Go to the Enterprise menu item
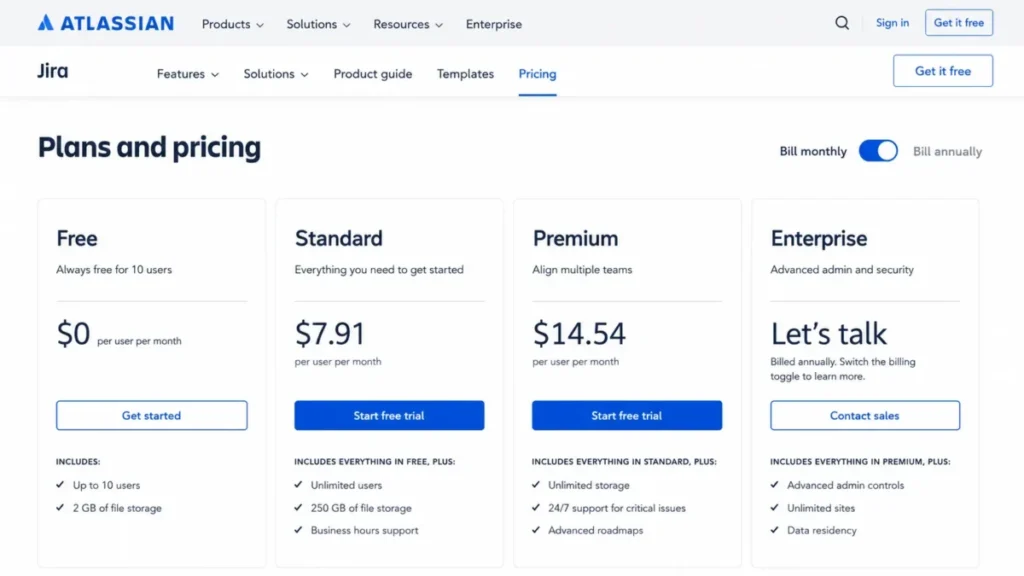 [494, 24]
